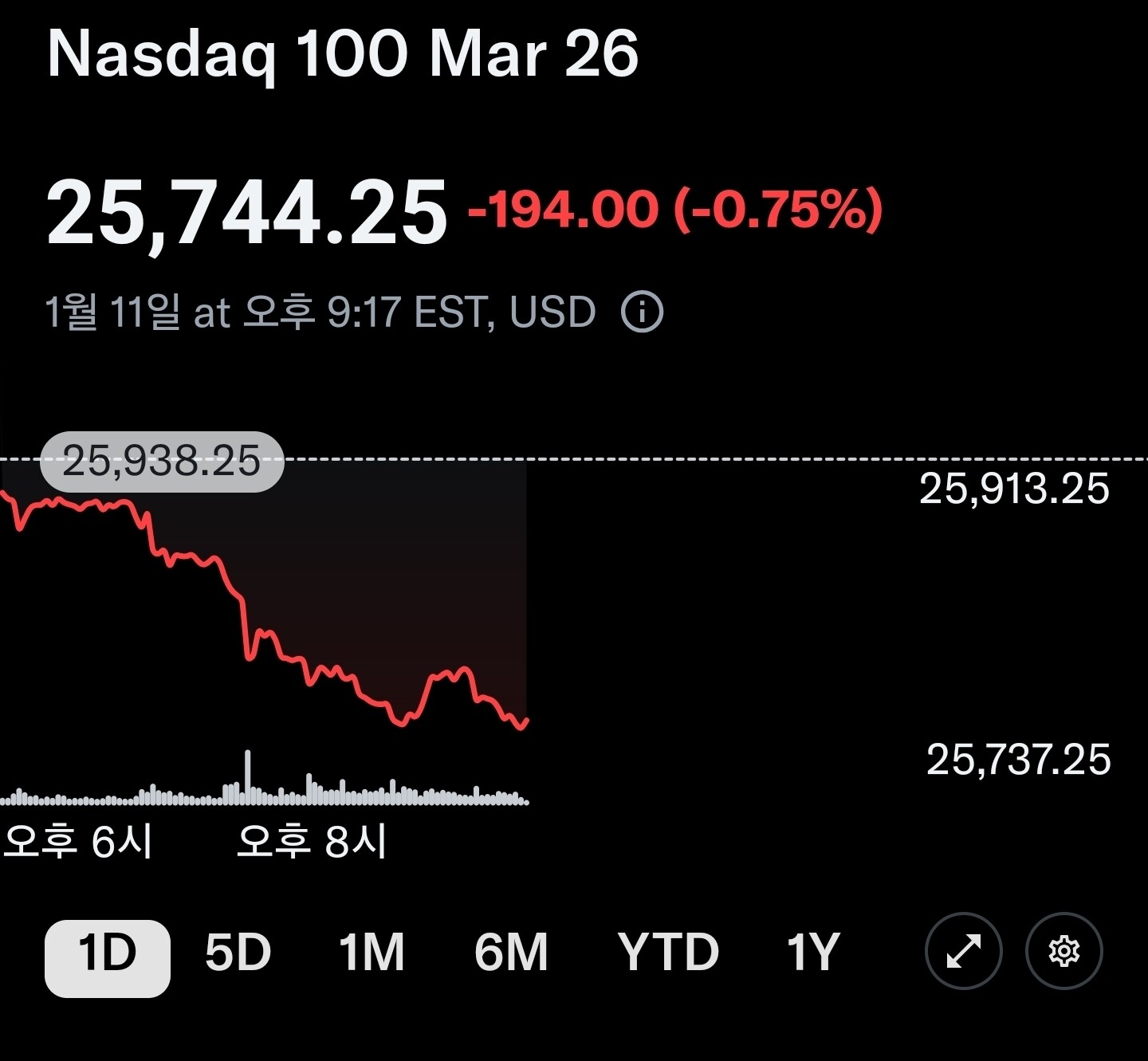Select the 1D time range
This screenshot has width=1148, height=1061.
click(x=108, y=952)
